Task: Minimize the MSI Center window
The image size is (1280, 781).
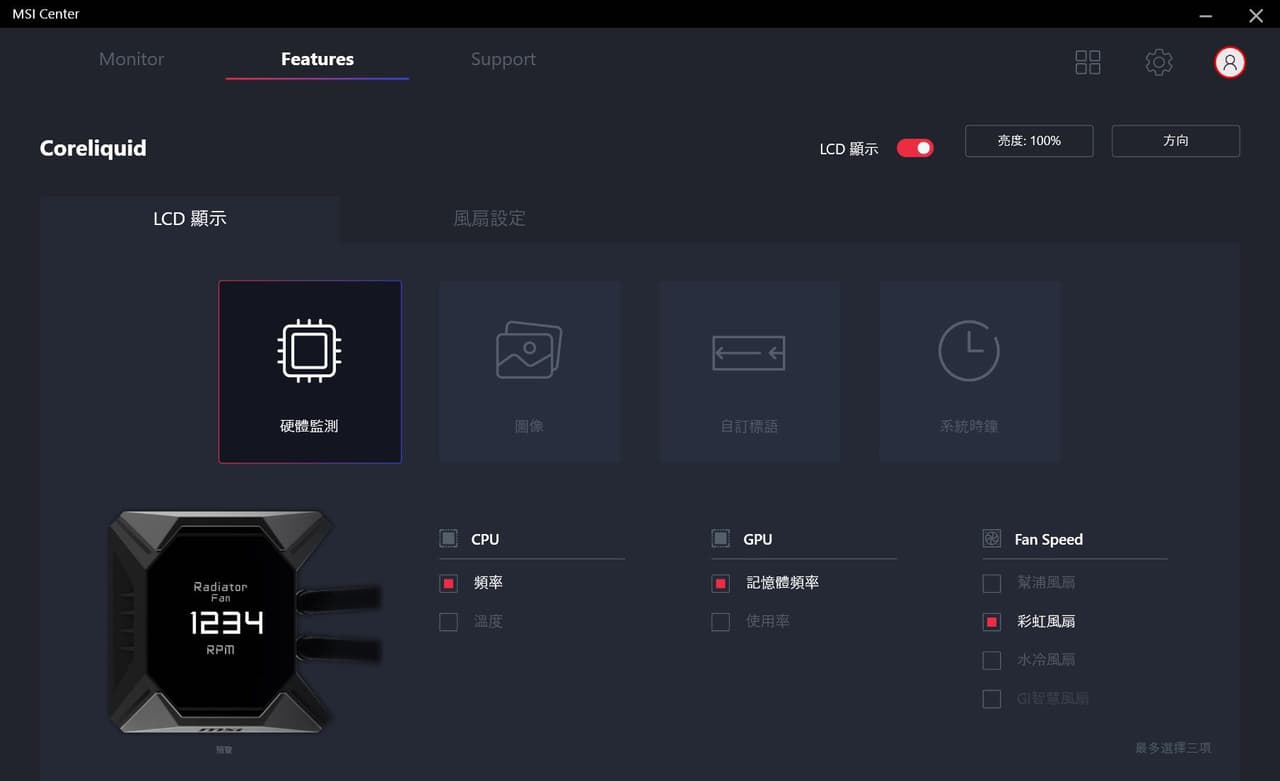Action: click(x=1207, y=15)
